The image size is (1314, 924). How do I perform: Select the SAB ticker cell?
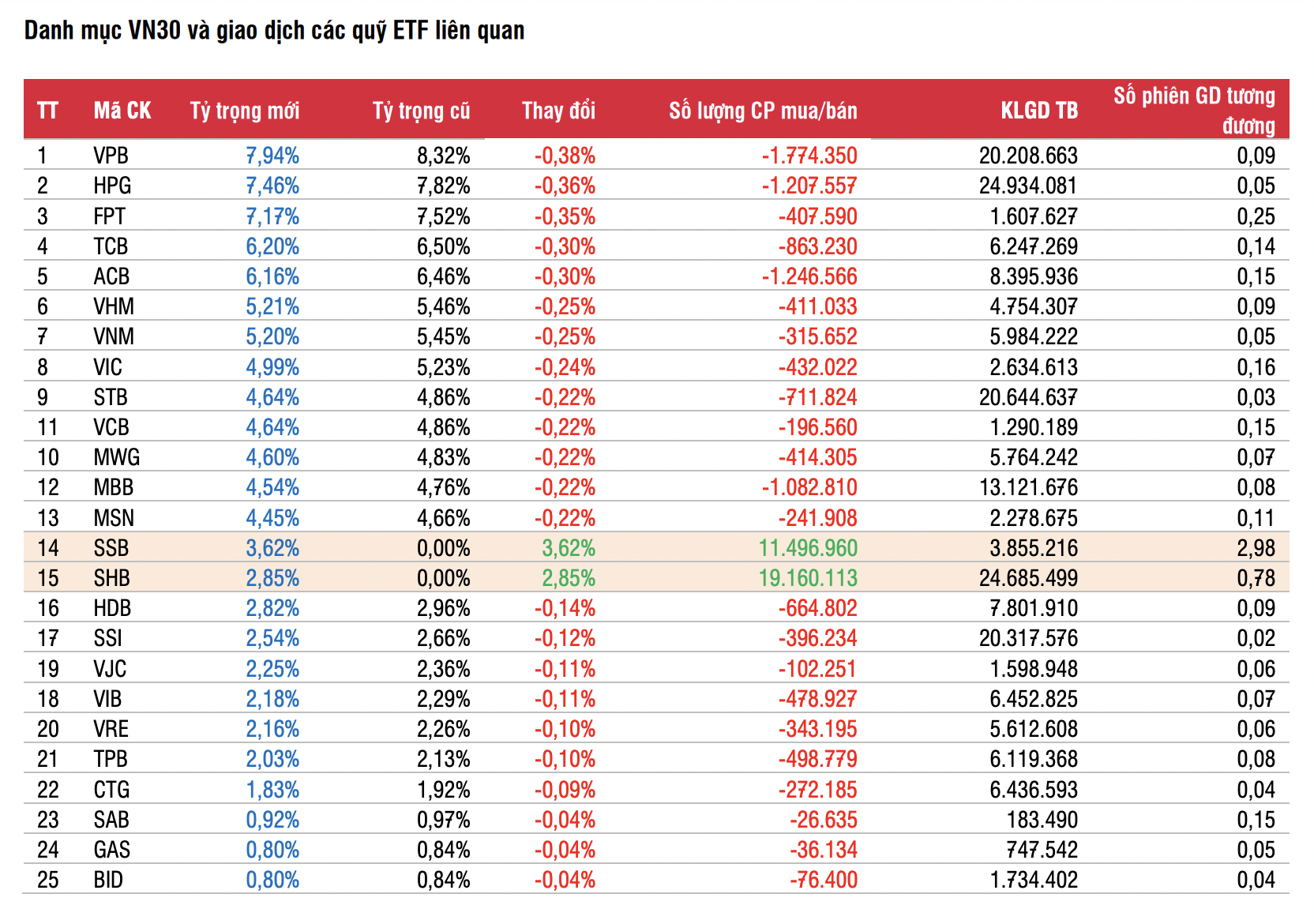[x=111, y=820]
